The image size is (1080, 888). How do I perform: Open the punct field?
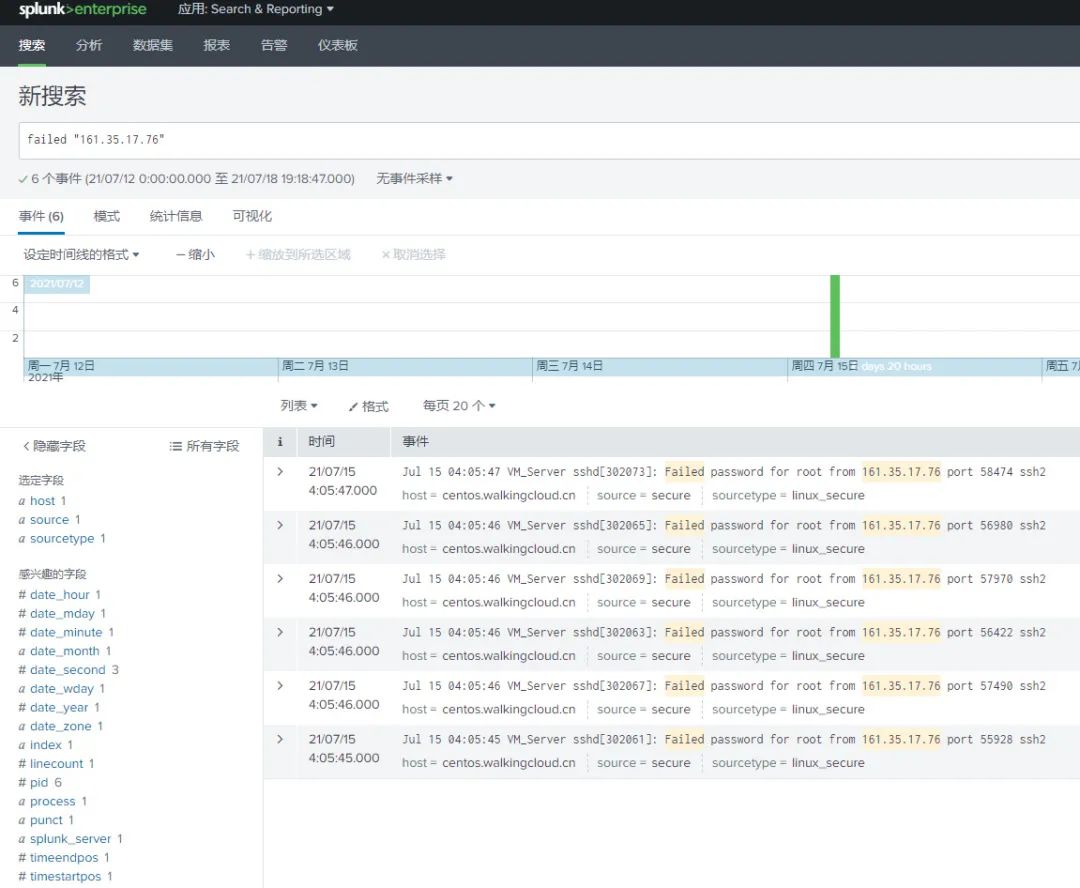pyautogui.click(x=46, y=820)
